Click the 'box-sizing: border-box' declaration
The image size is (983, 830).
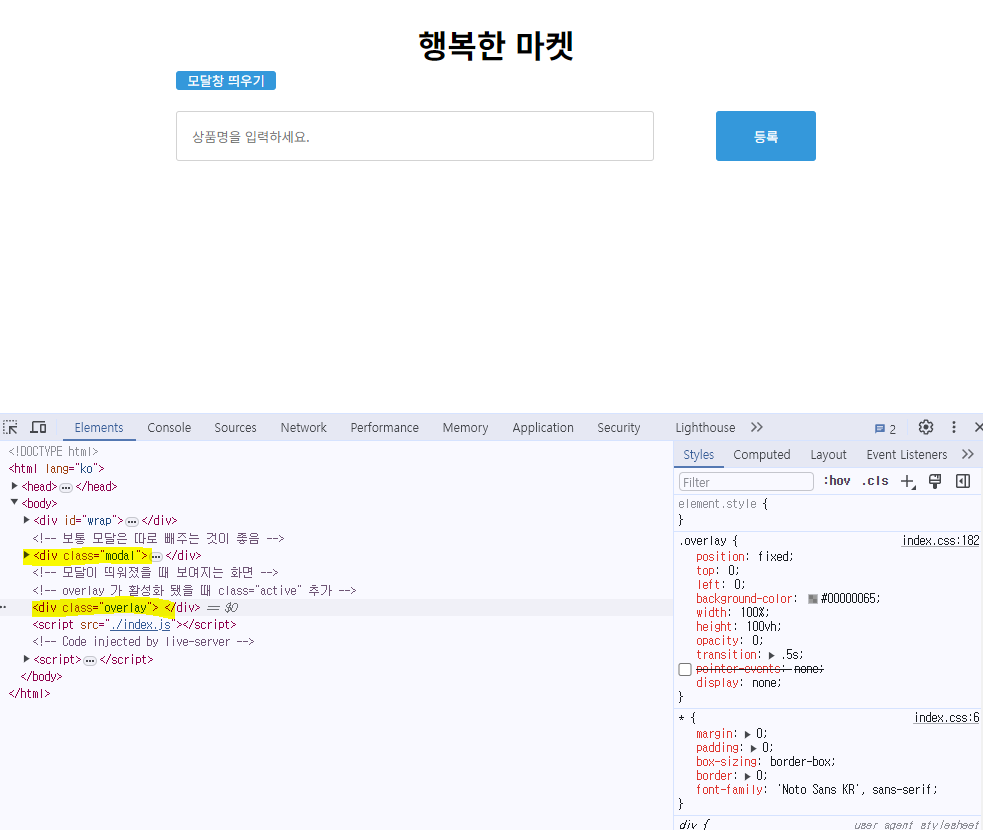click(x=765, y=762)
